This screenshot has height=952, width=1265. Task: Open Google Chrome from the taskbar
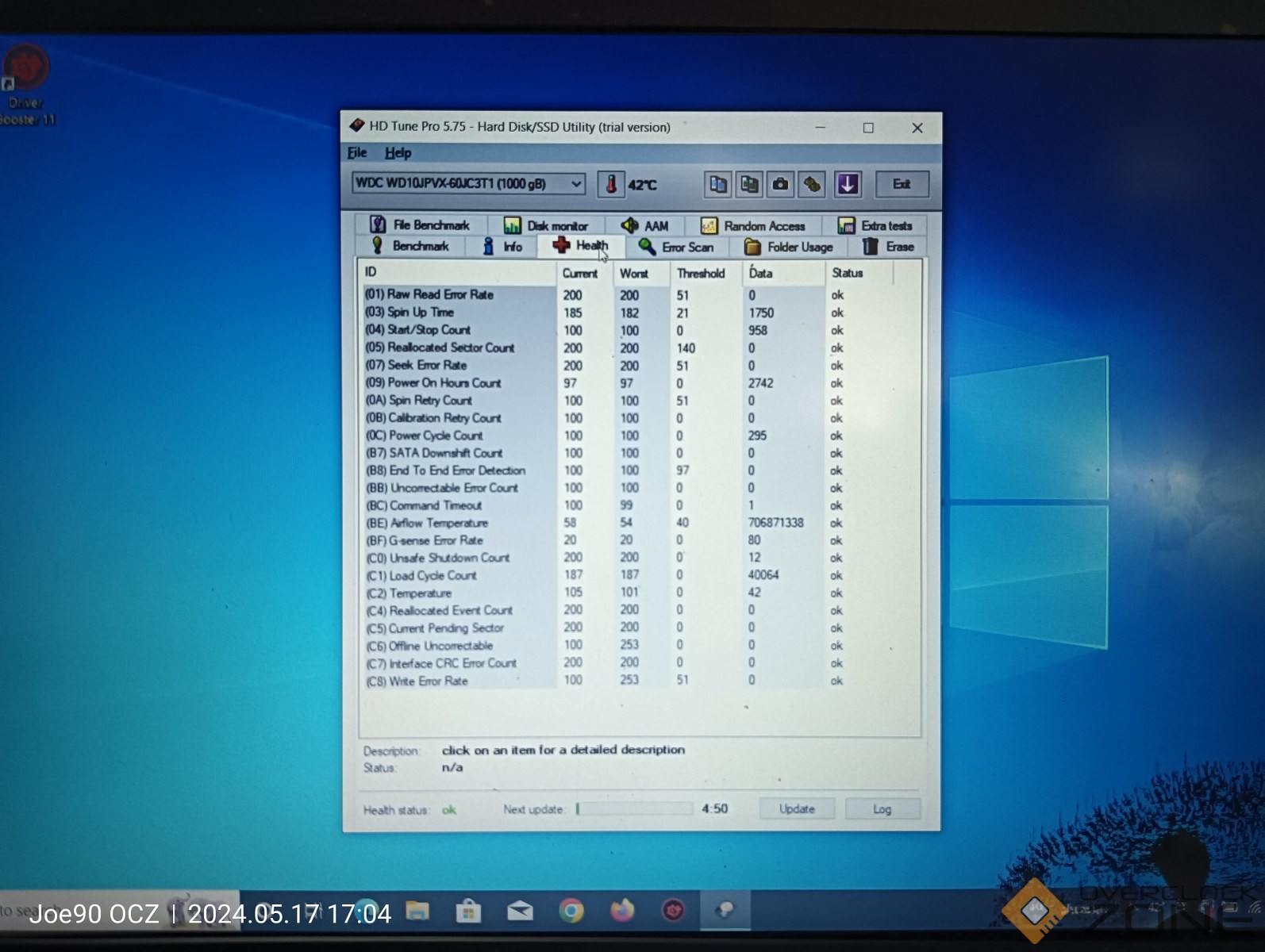(571, 911)
